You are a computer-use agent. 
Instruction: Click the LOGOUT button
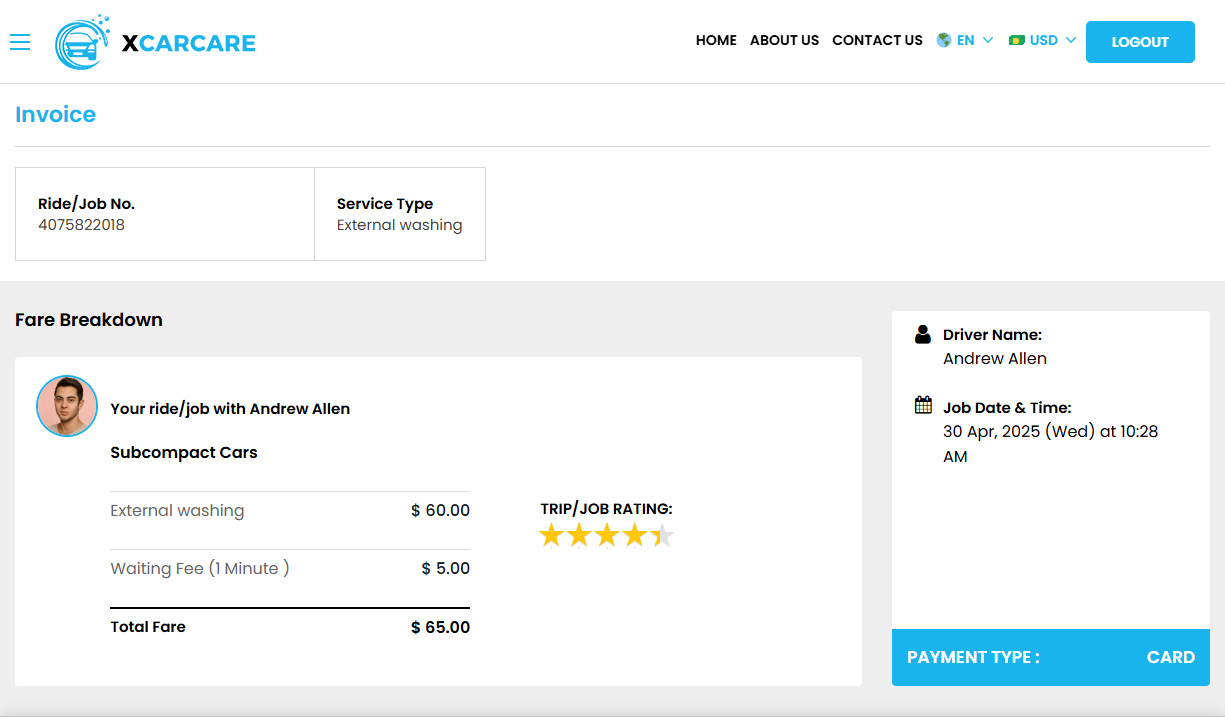(1140, 42)
